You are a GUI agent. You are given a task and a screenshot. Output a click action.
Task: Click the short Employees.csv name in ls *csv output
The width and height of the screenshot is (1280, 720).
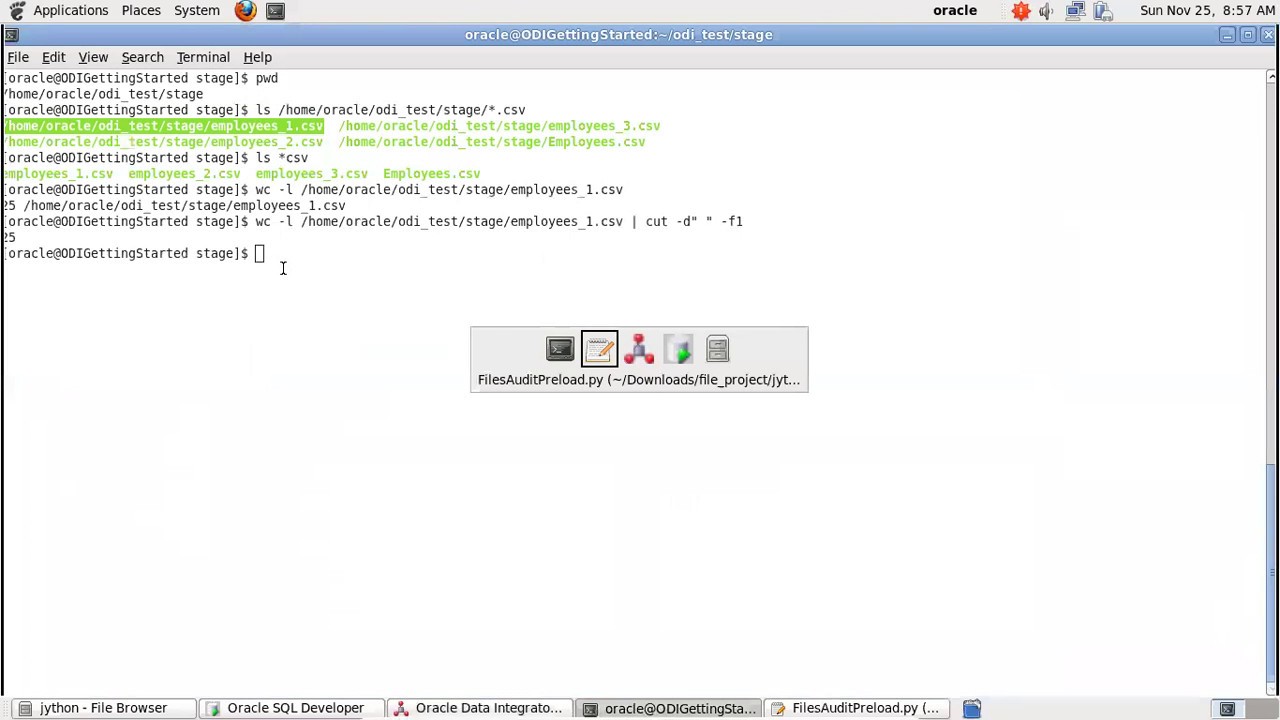[431, 174]
